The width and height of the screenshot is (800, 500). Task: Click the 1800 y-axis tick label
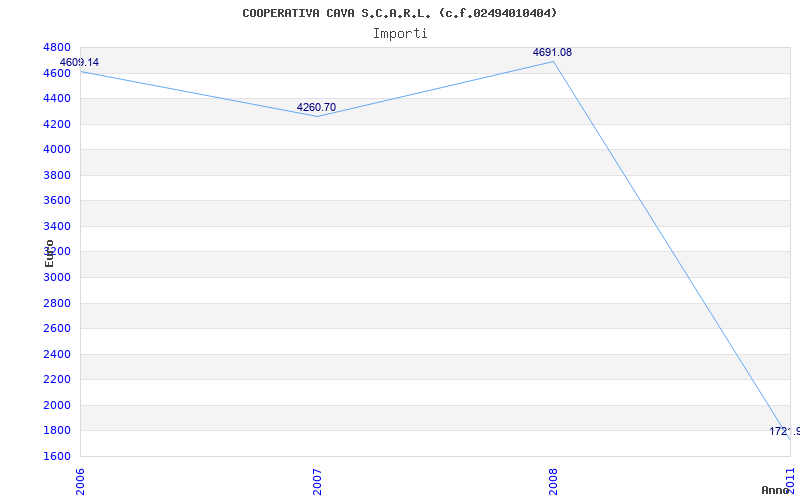point(57,431)
